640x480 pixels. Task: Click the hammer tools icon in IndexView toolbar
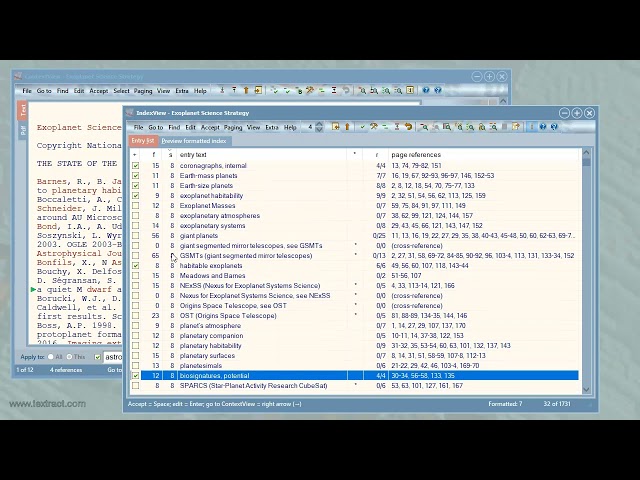[x=373, y=127]
